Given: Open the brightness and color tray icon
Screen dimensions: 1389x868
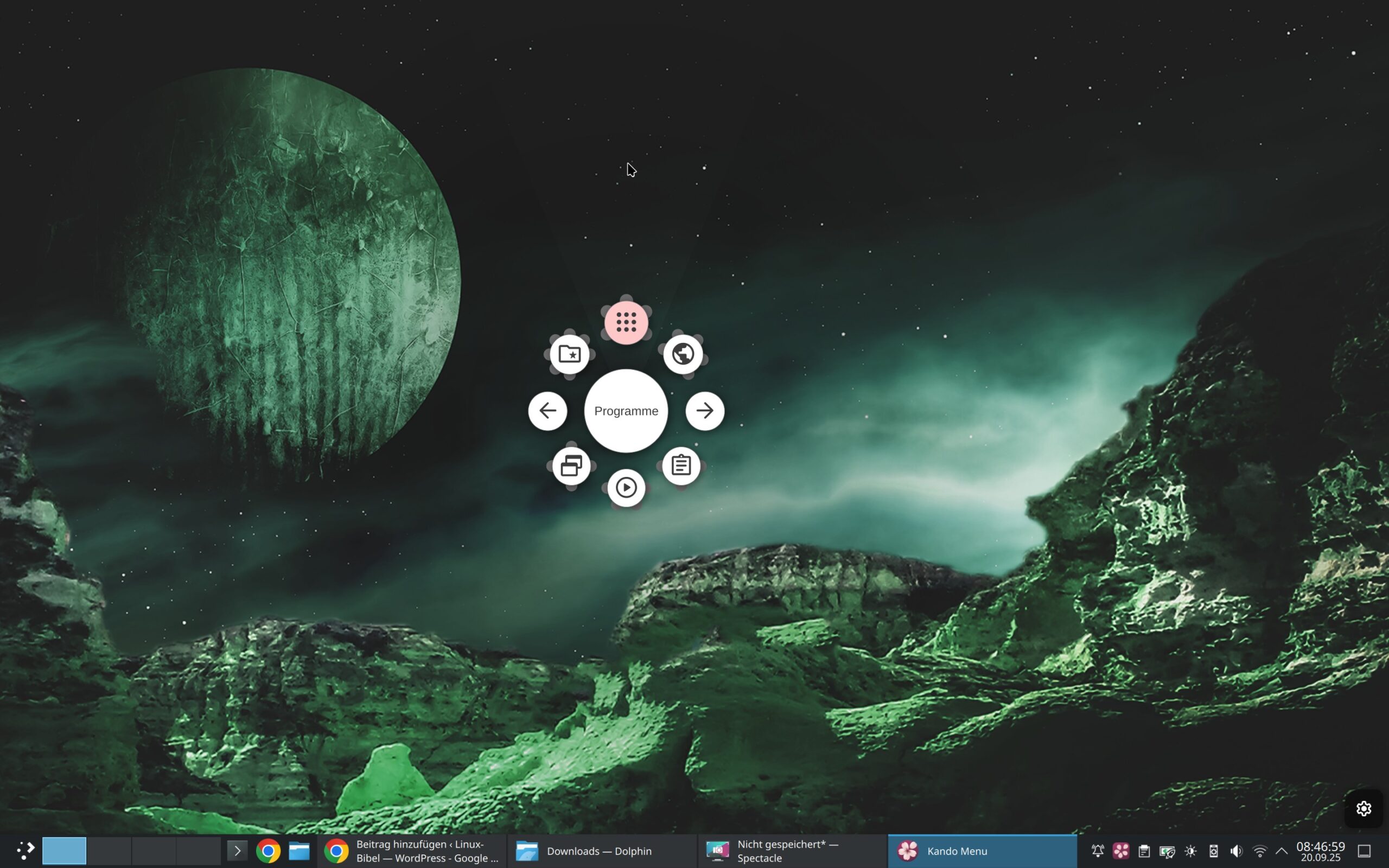Looking at the screenshot, I should (1190, 851).
